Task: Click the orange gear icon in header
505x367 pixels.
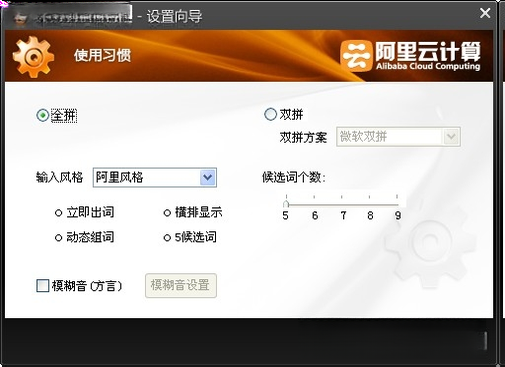Action: point(33,57)
